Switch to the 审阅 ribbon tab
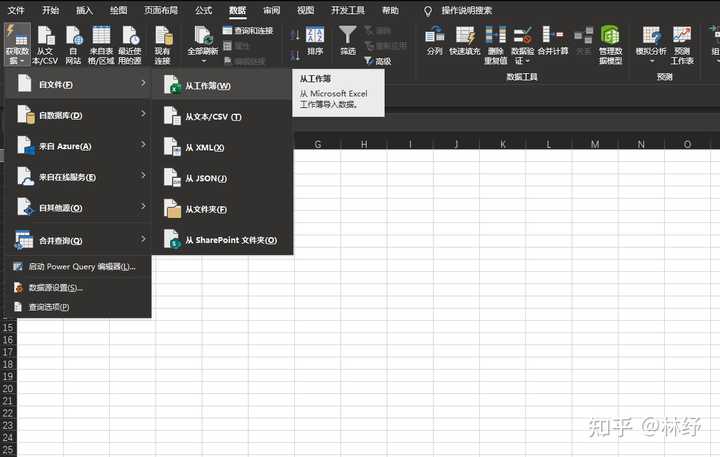The image size is (720, 457). (x=271, y=10)
